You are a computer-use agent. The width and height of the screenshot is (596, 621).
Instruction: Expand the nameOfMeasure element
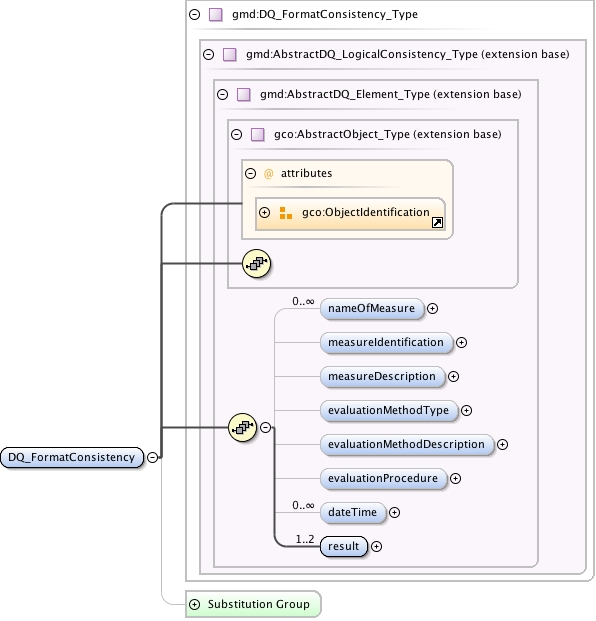click(432, 309)
